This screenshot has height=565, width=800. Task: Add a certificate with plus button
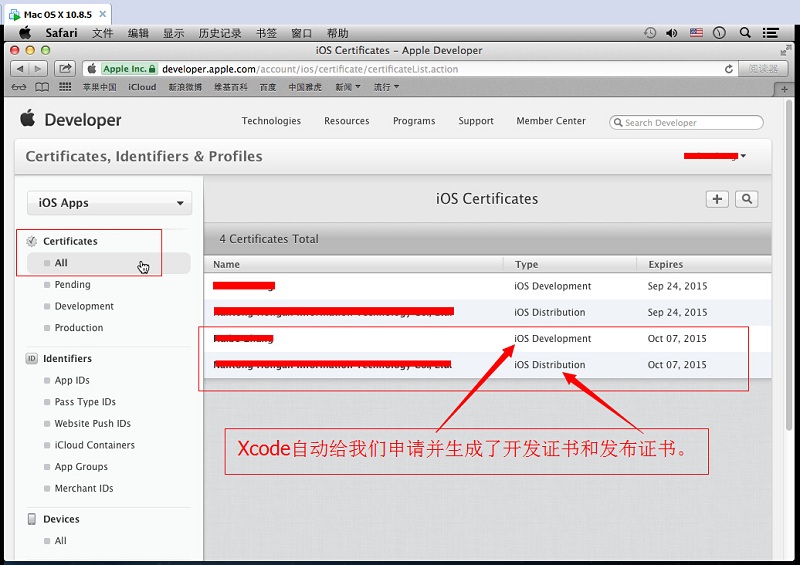click(x=717, y=199)
